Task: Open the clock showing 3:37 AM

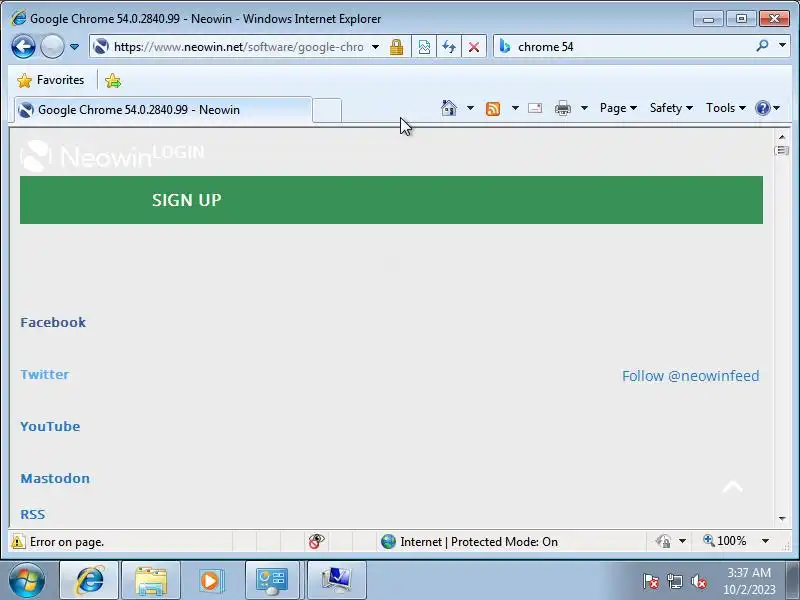Action: [x=749, y=581]
